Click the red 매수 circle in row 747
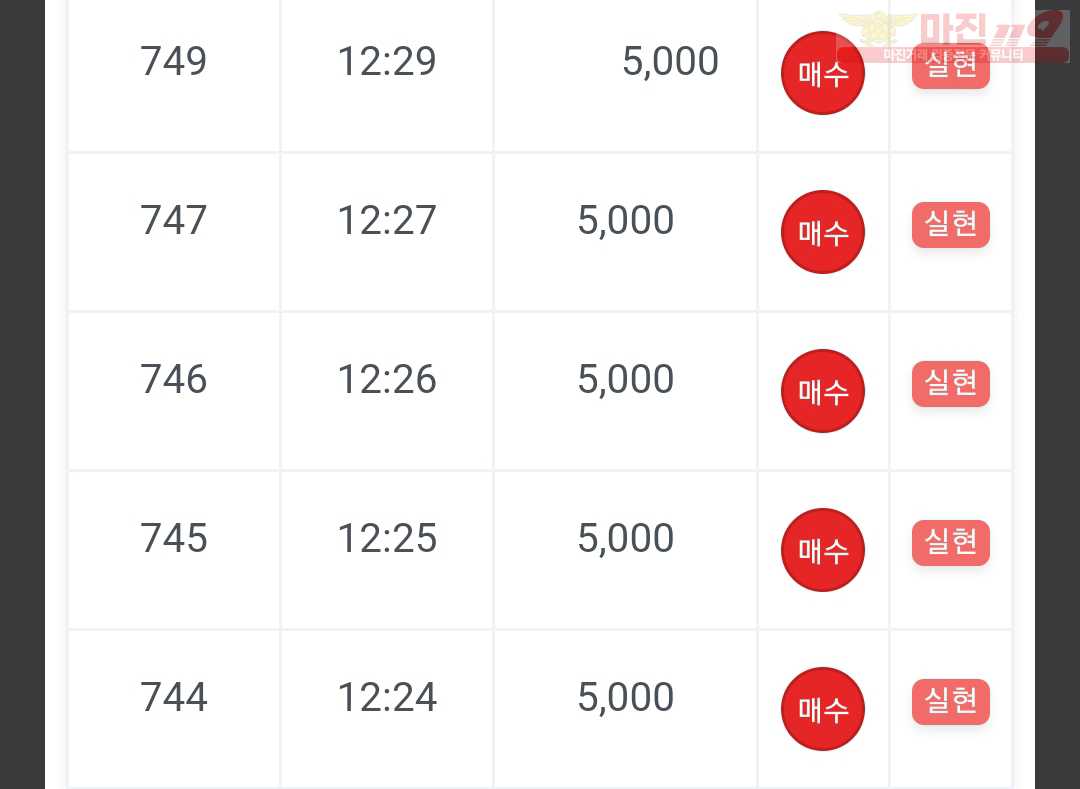1080x789 pixels. 822,232
